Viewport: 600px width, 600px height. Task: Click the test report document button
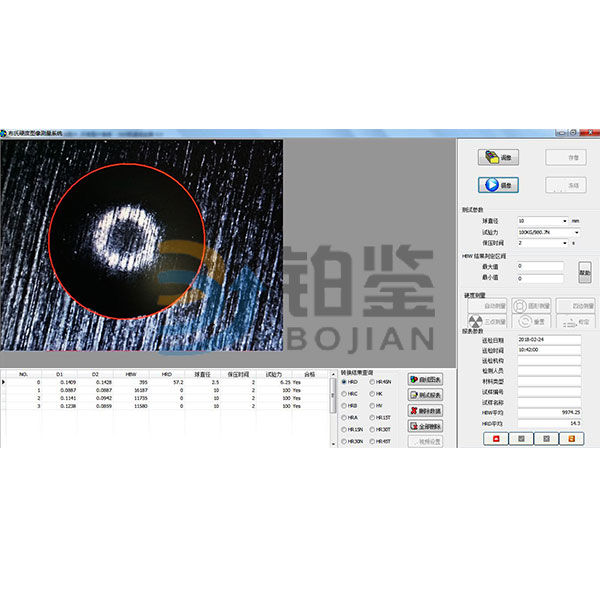pyautogui.click(x=425, y=395)
